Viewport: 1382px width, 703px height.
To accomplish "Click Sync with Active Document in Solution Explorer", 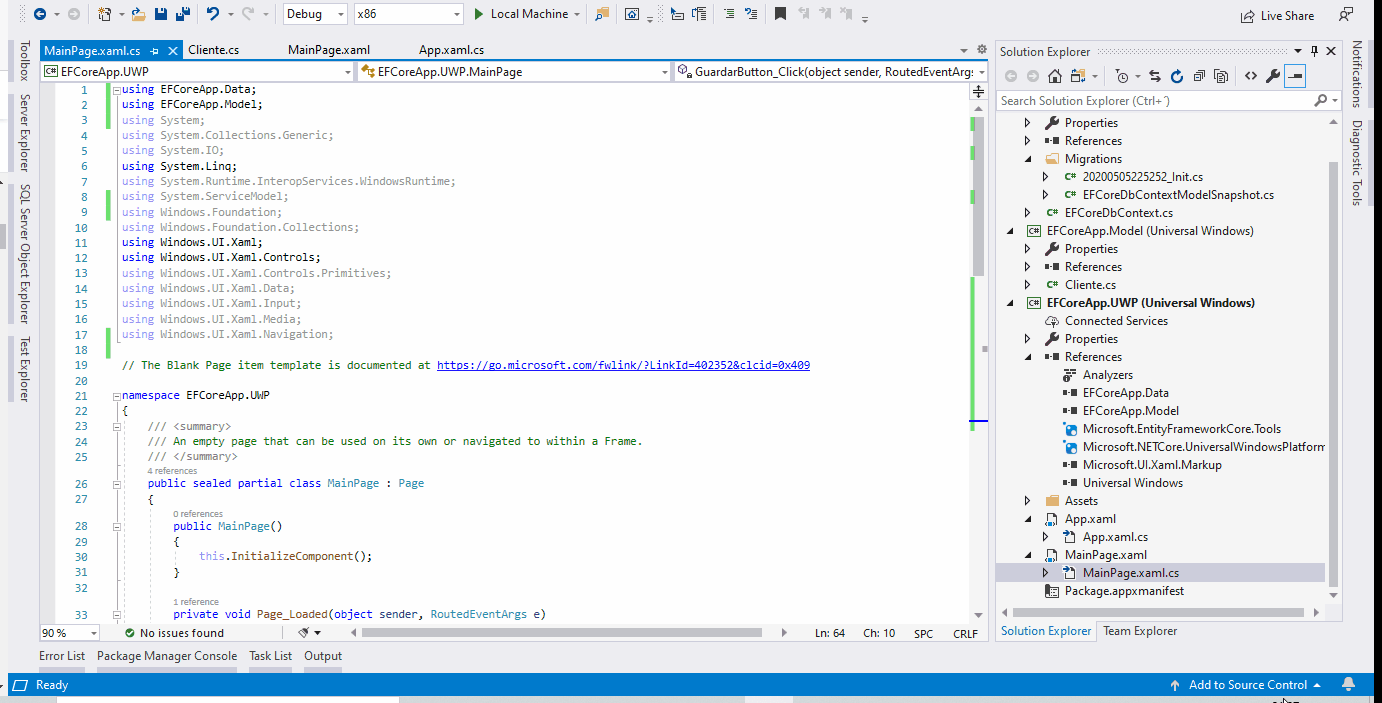I will [x=1155, y=75].
